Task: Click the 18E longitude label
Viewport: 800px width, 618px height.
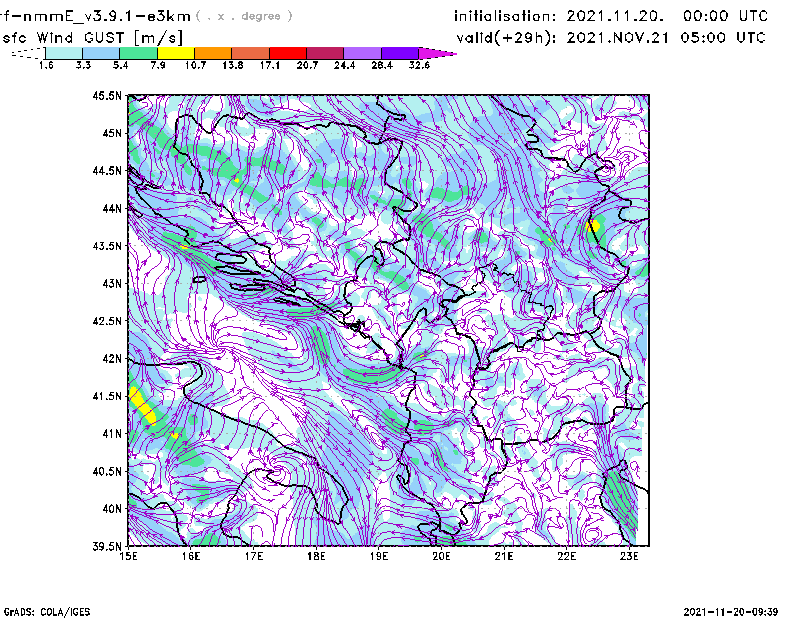Action: point(316,556)
